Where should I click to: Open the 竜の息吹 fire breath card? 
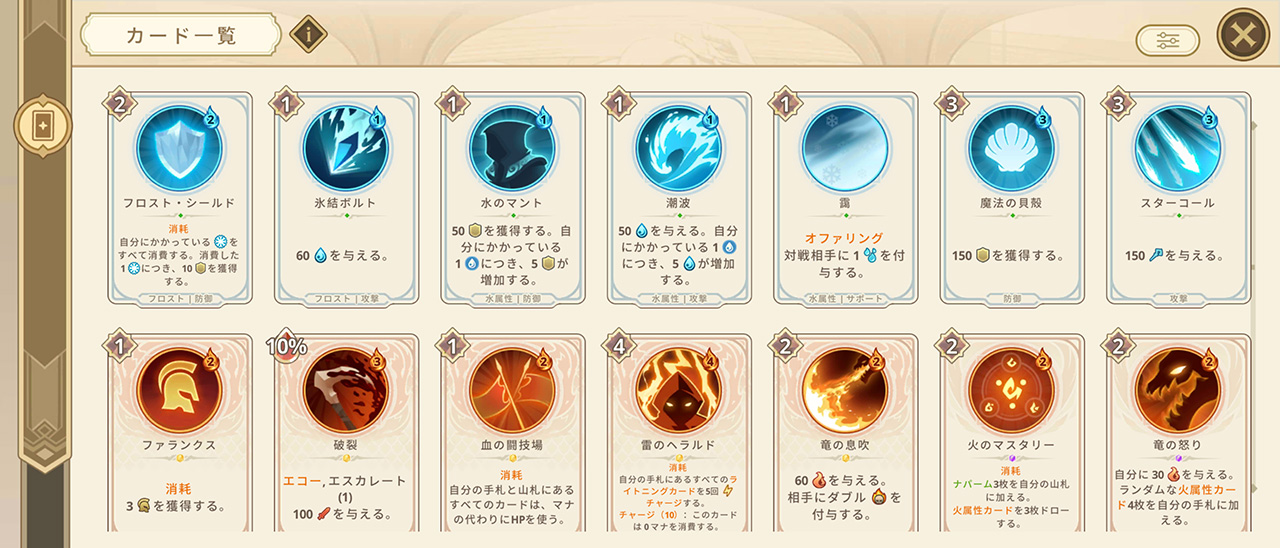844,440
